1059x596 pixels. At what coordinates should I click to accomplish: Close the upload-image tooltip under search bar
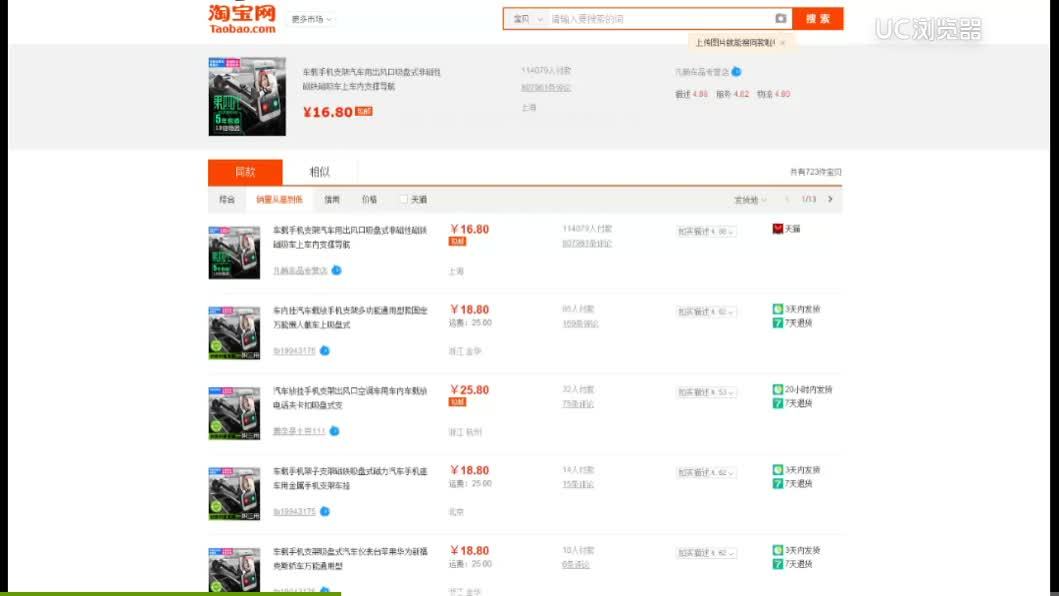coord(782,43)
